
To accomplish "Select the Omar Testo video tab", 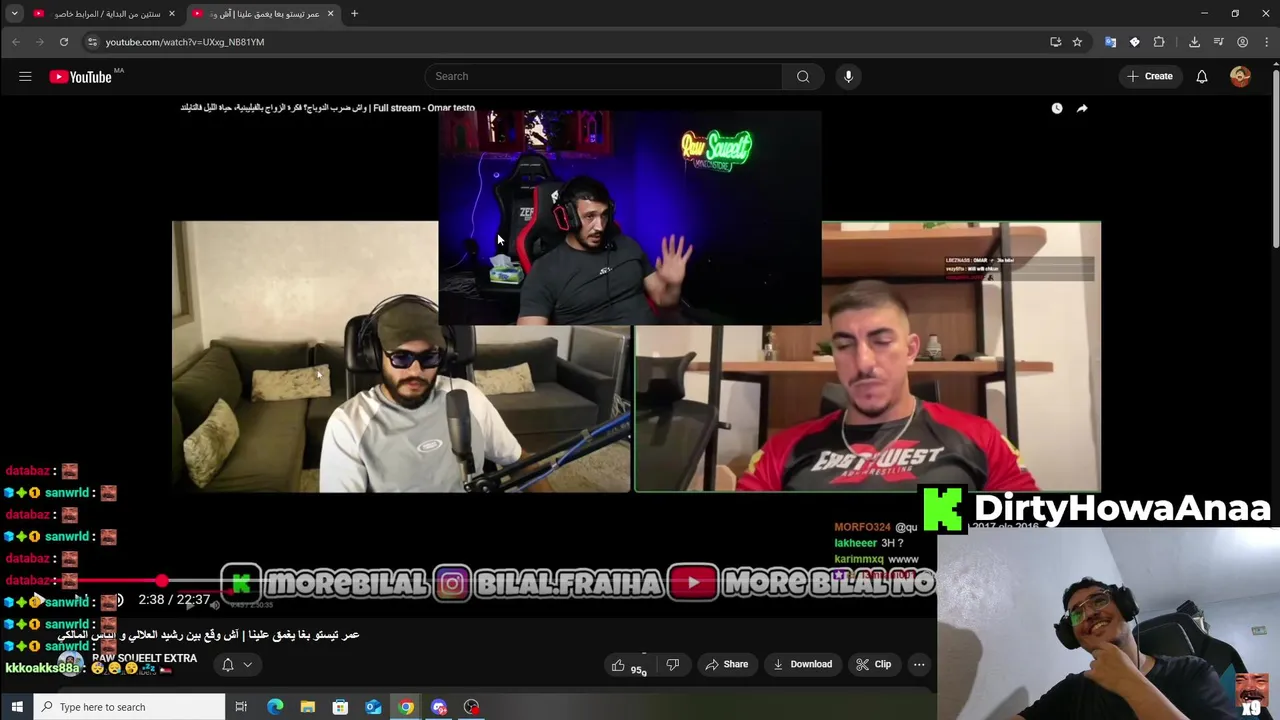I will [263, 14].
